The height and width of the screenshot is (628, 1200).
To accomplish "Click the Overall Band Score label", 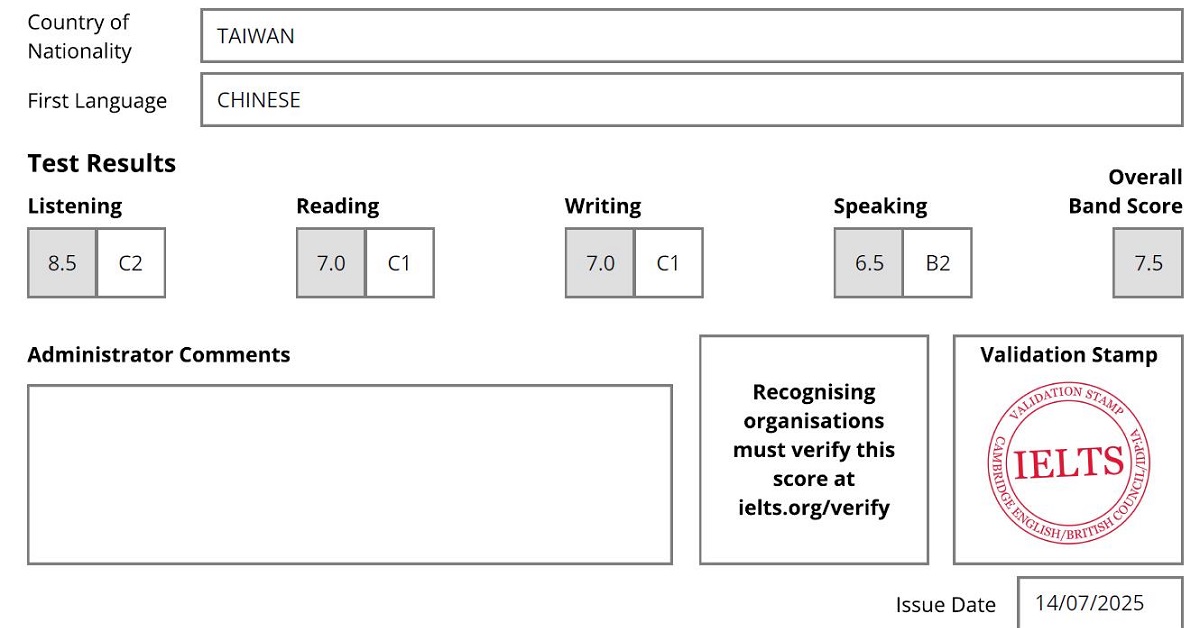I will pos(1126,192).
